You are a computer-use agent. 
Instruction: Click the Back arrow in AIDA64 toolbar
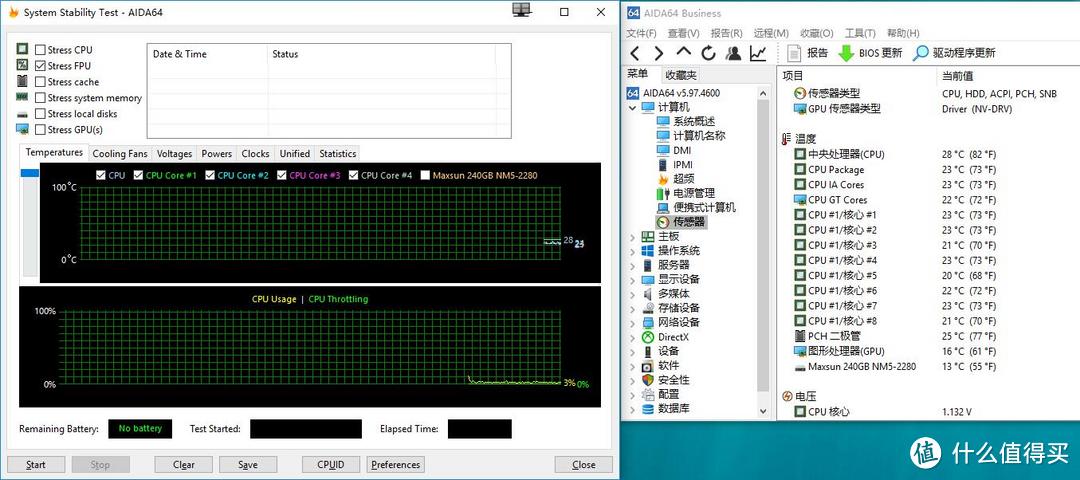[635, 53]
